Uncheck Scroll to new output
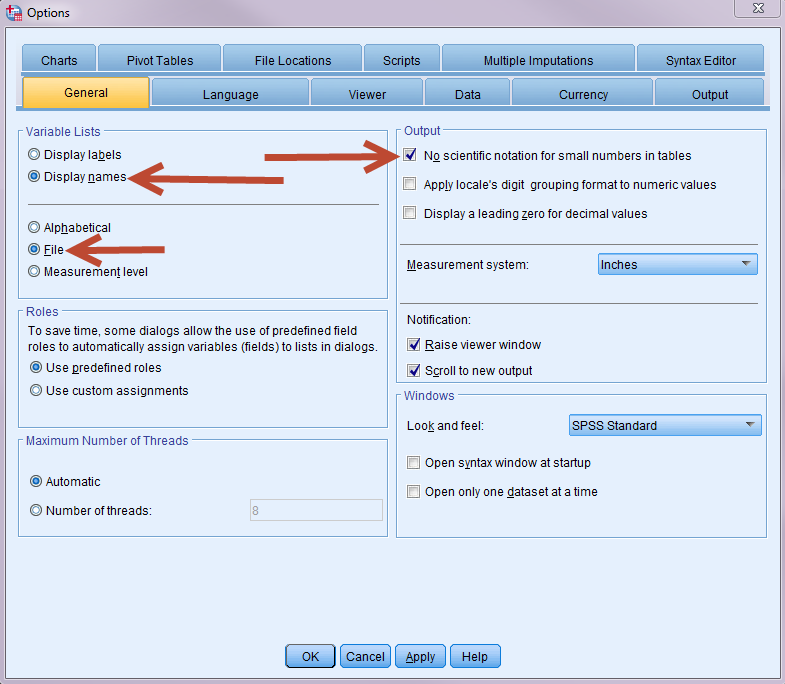 [x=414, y=370]
